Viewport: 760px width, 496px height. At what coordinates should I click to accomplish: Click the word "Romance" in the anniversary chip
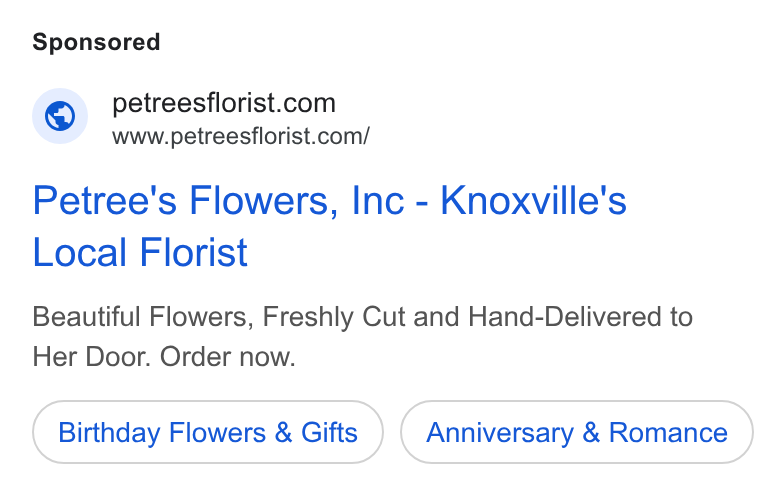point(668,432)
